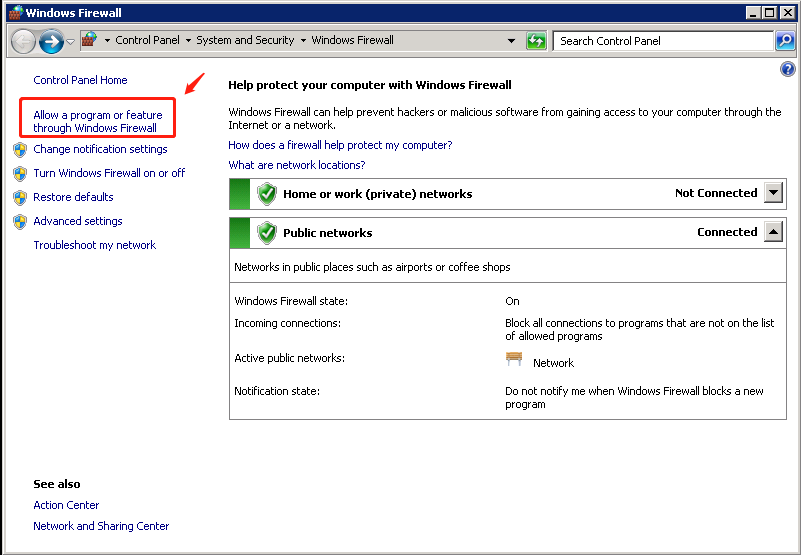Expand the arrow after Control Panel breadcrumb
Viewport: 801px width, 555px height.
188,40
